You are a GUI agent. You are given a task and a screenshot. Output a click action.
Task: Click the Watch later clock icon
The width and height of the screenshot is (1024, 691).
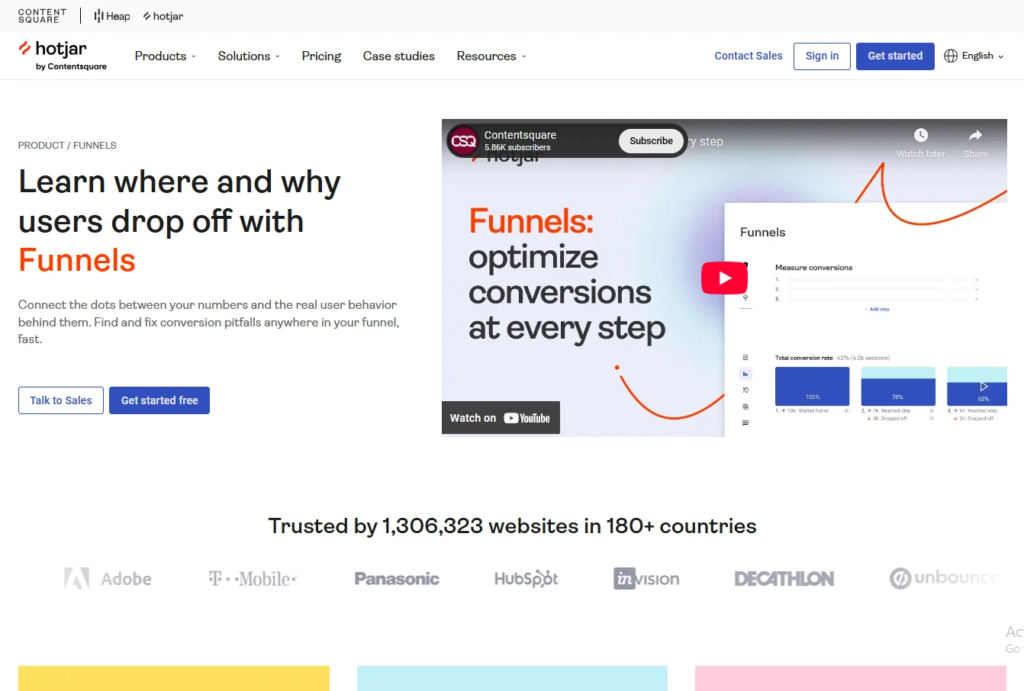(x=921, y=135)
